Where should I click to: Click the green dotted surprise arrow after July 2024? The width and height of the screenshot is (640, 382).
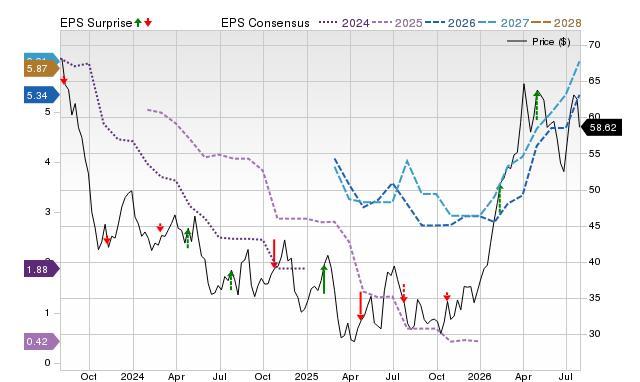click(x=231, y=280)
